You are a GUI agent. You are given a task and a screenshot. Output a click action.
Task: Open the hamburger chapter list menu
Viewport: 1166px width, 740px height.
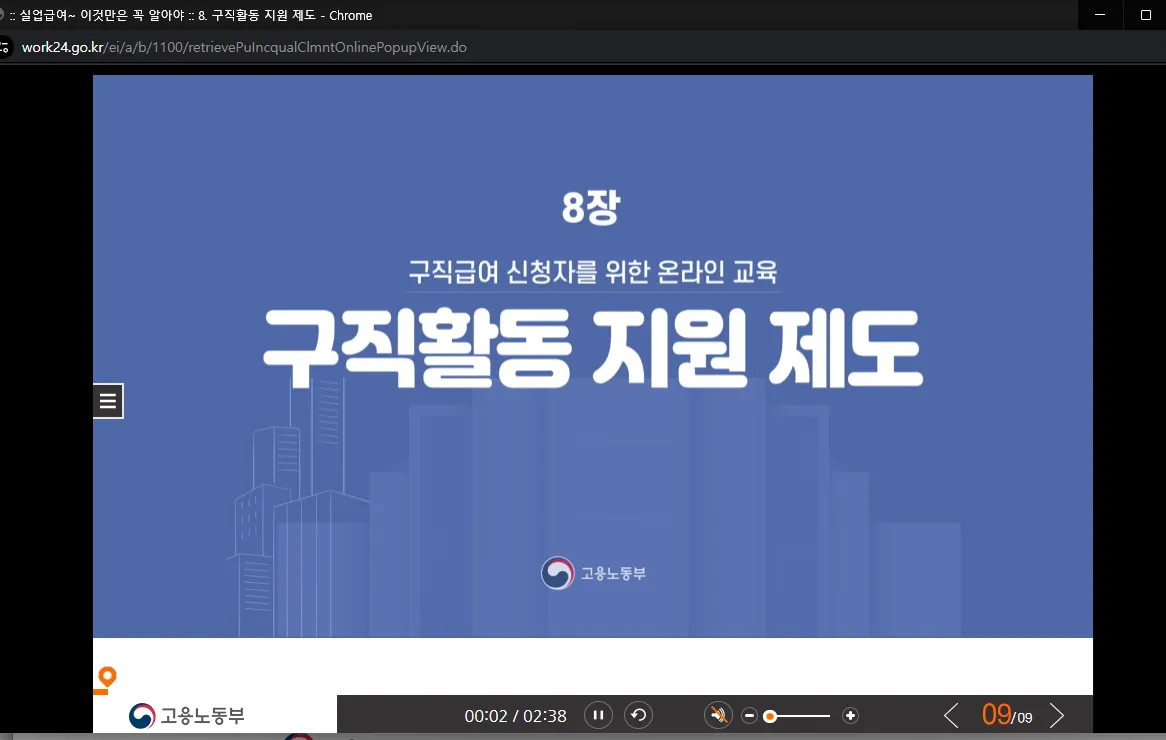point(108,401)
